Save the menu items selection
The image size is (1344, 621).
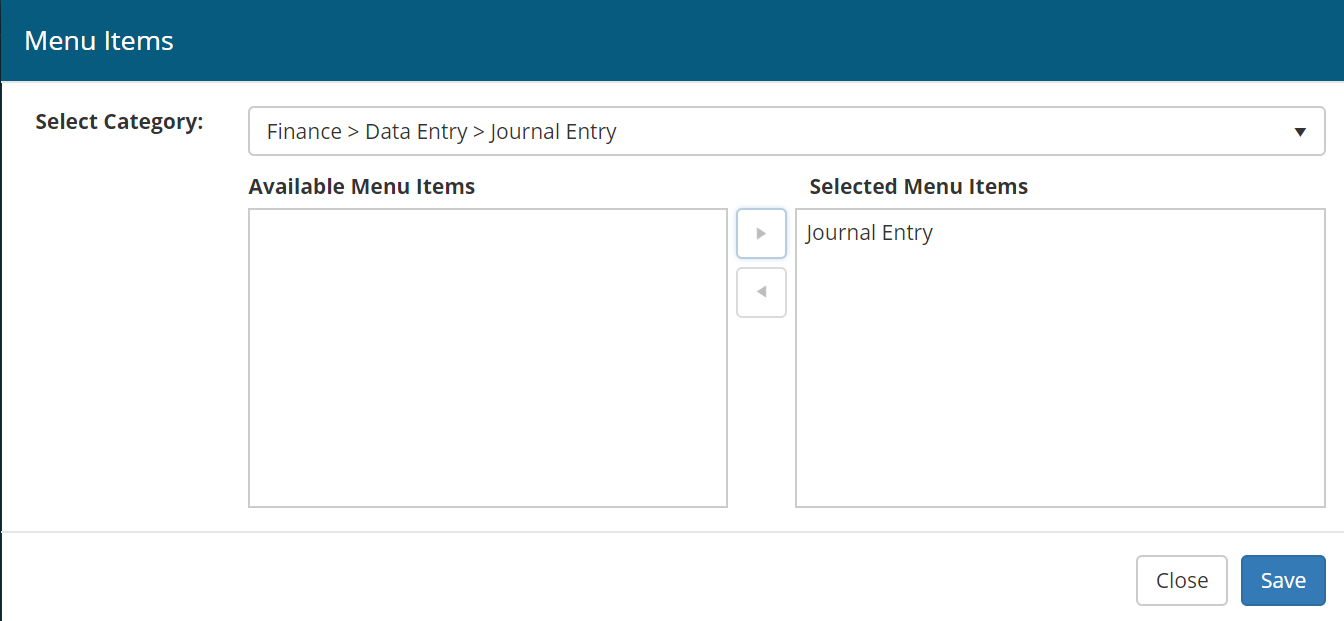click(1282, 581)
